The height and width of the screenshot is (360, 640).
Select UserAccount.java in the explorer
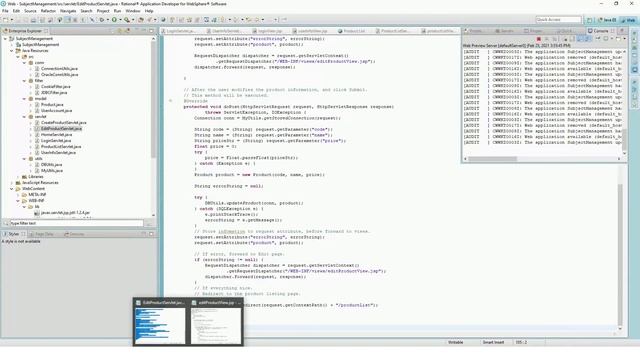pyautogui.click(x=56, y=111)
